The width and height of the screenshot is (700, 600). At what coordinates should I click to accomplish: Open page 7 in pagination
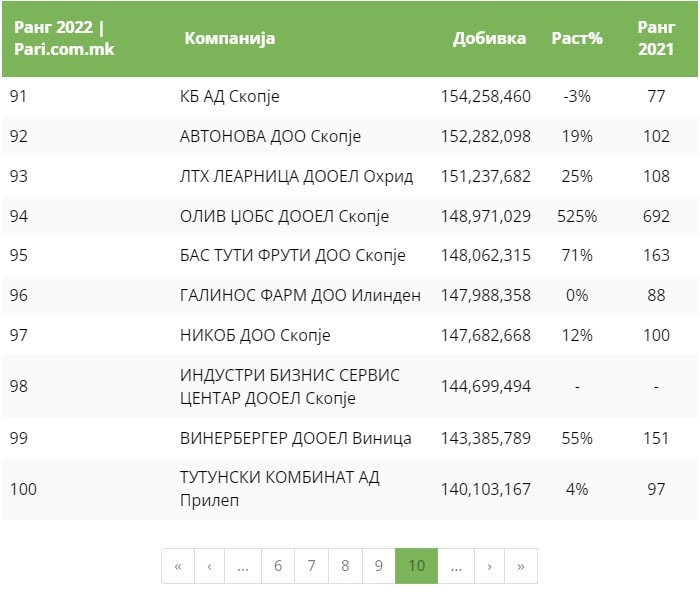coord(311,566)
